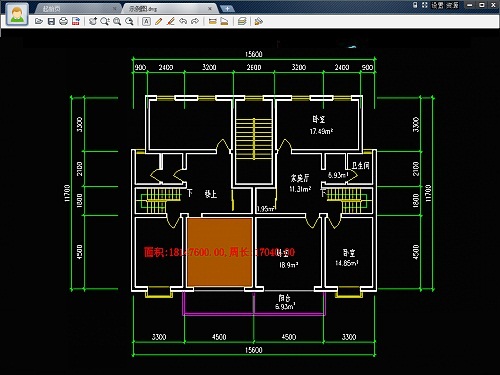Save the drawing with floppy disk icon
The width and height of the screenshot is (500, 375).
pos(51,22)
